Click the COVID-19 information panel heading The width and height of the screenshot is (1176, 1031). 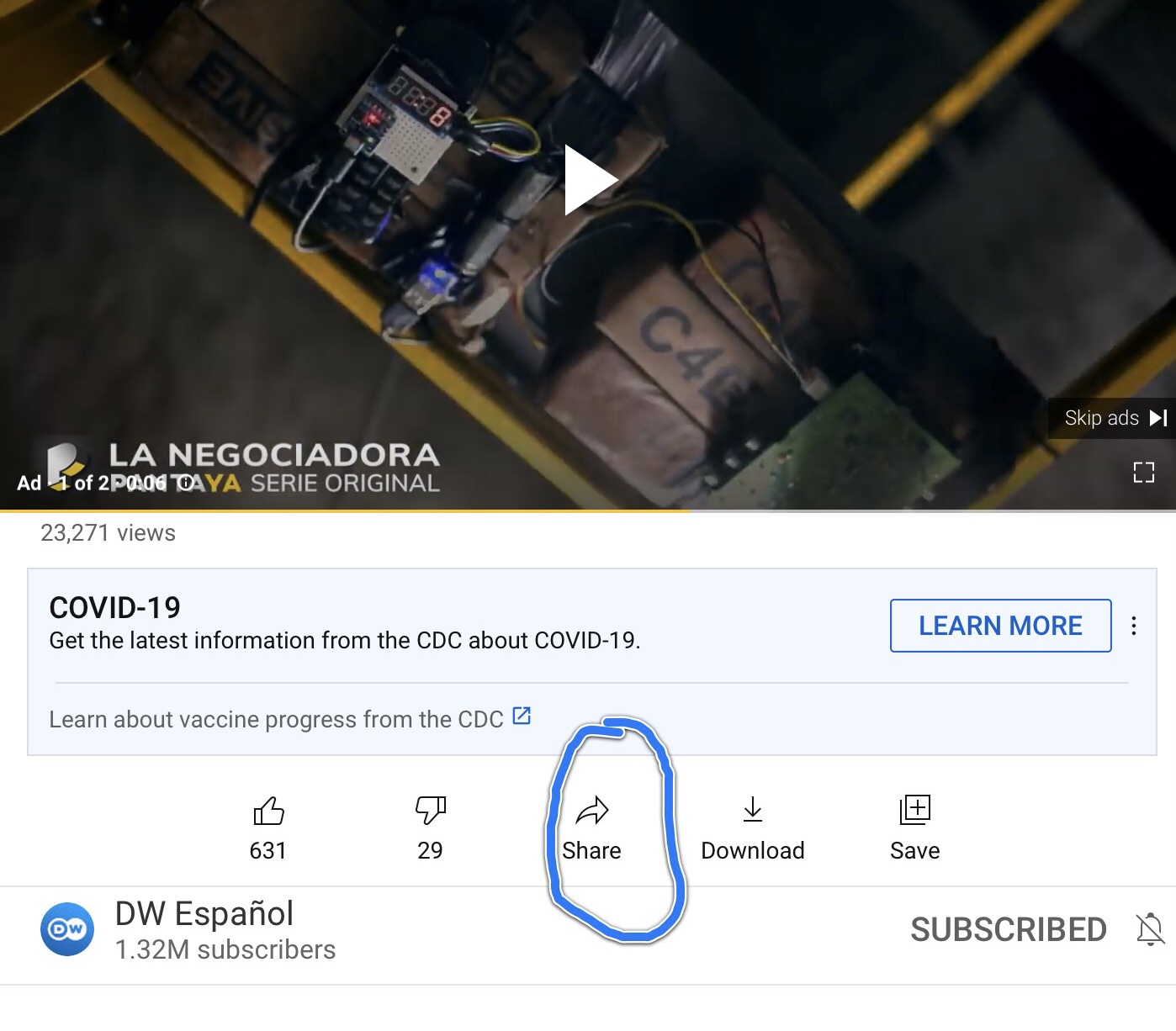pyautogui.click(x=115, y=607)
